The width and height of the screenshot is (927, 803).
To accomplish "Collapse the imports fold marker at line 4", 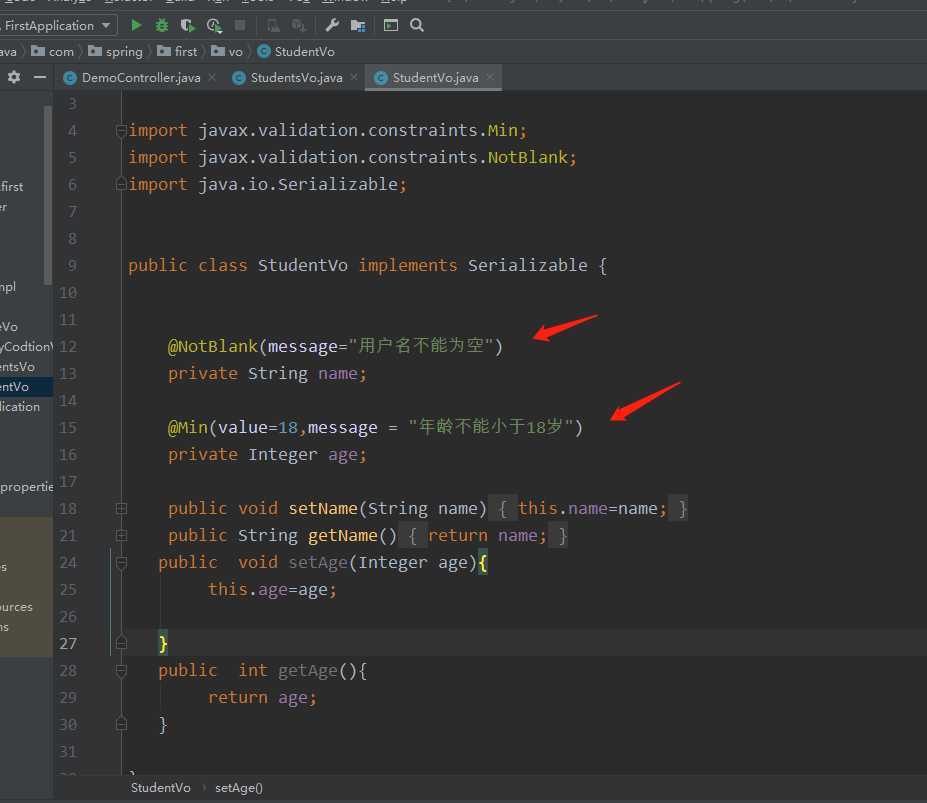I will point(121,130).
